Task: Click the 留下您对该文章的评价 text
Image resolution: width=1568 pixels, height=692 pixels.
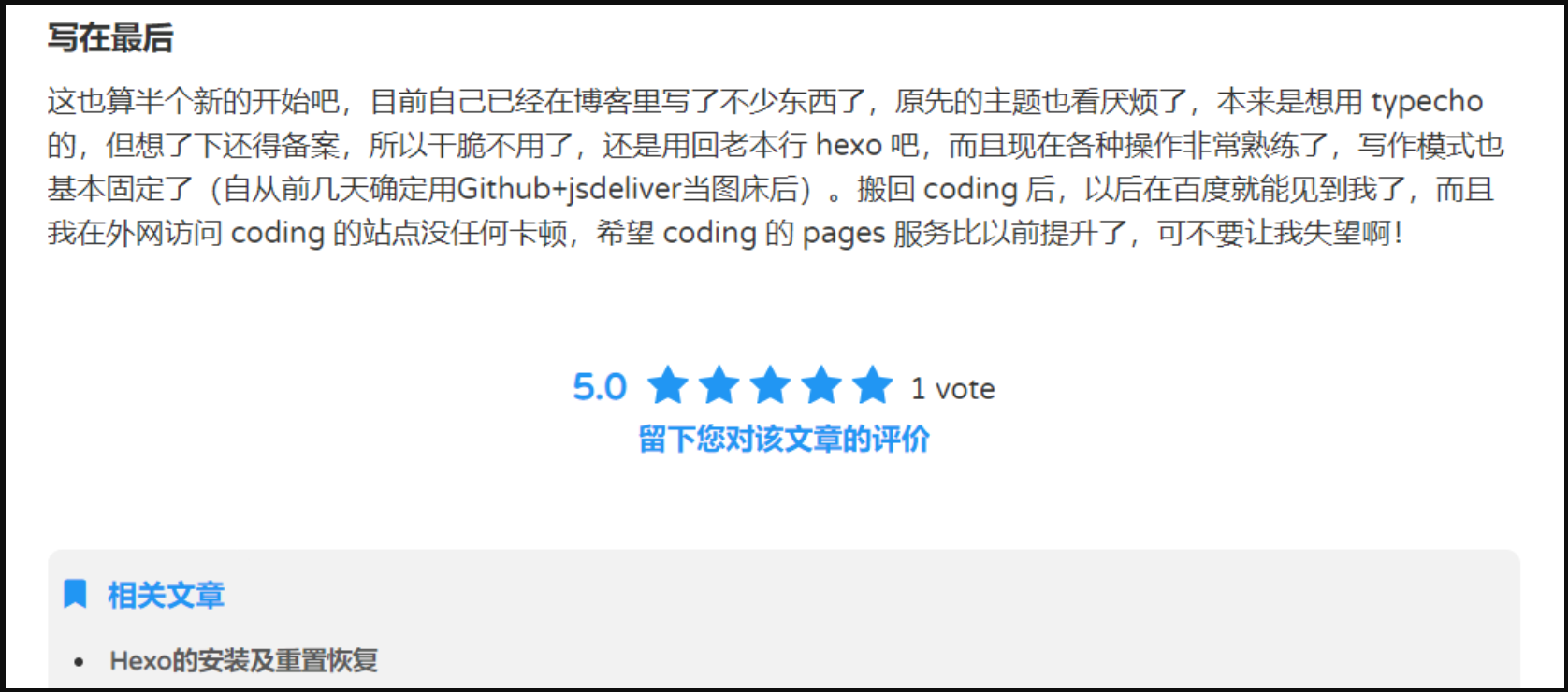Action: (x=784, y=439)
